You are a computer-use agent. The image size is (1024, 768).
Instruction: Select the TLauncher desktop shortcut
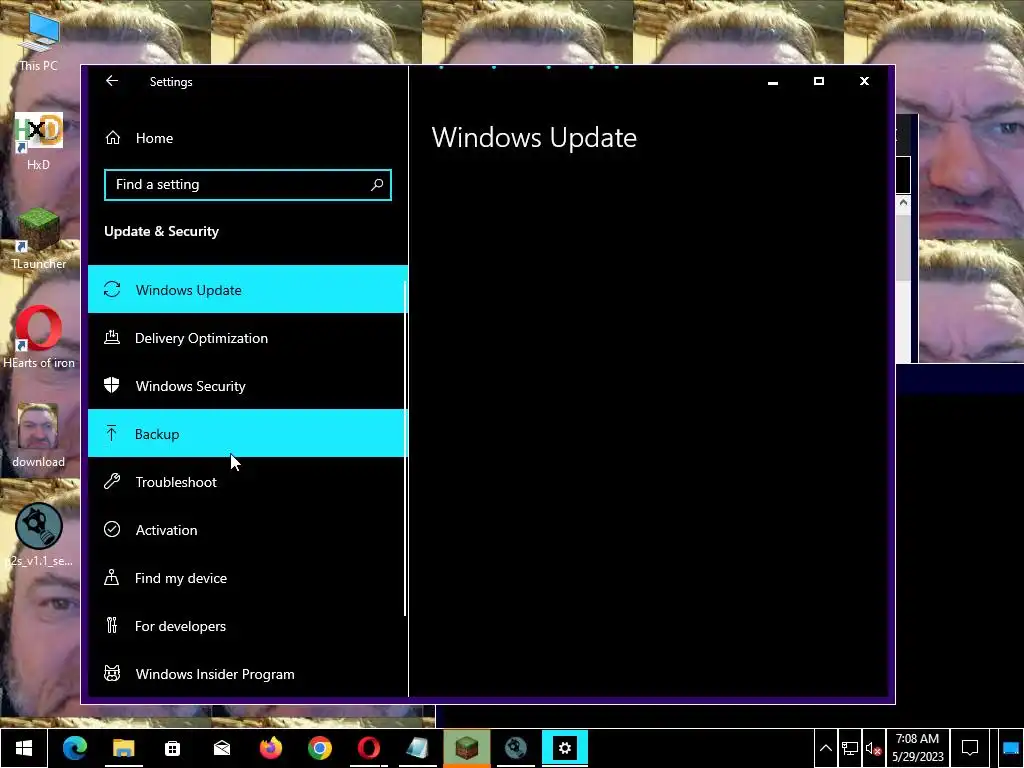[x=39, y=239]
